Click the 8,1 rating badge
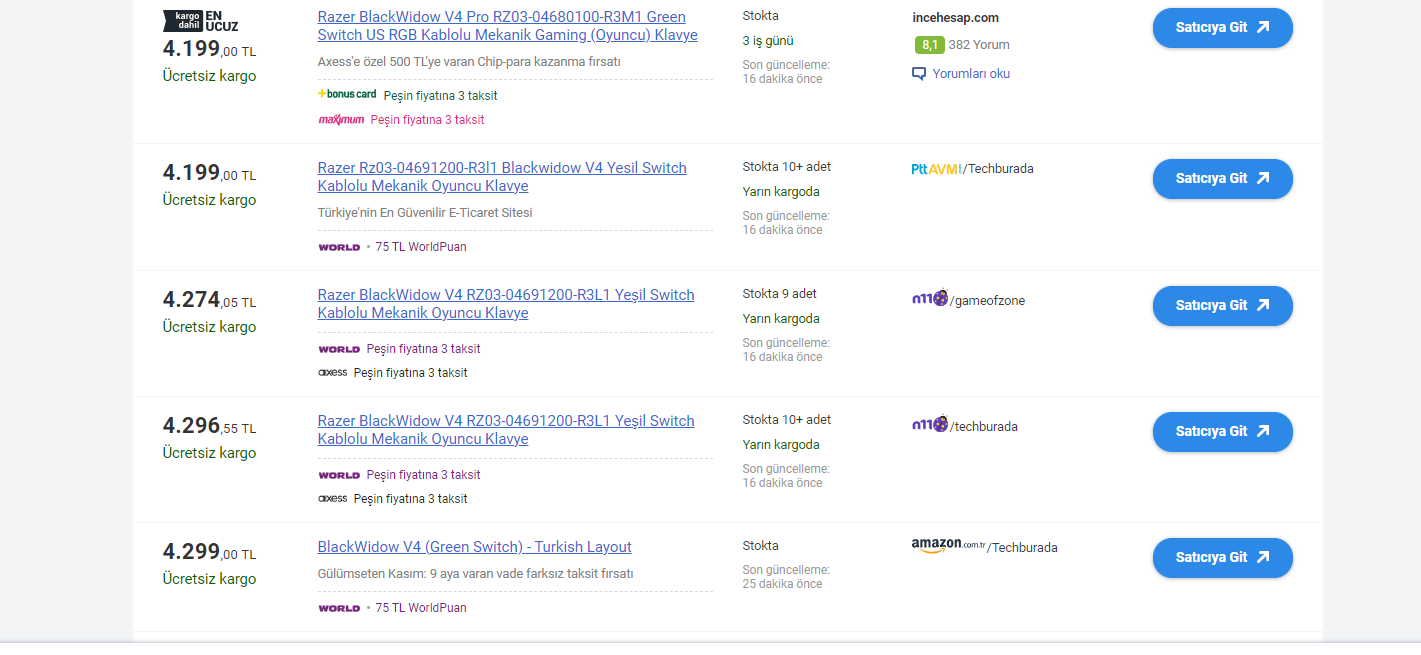1421x655 pixels. [x=929, y=45]
